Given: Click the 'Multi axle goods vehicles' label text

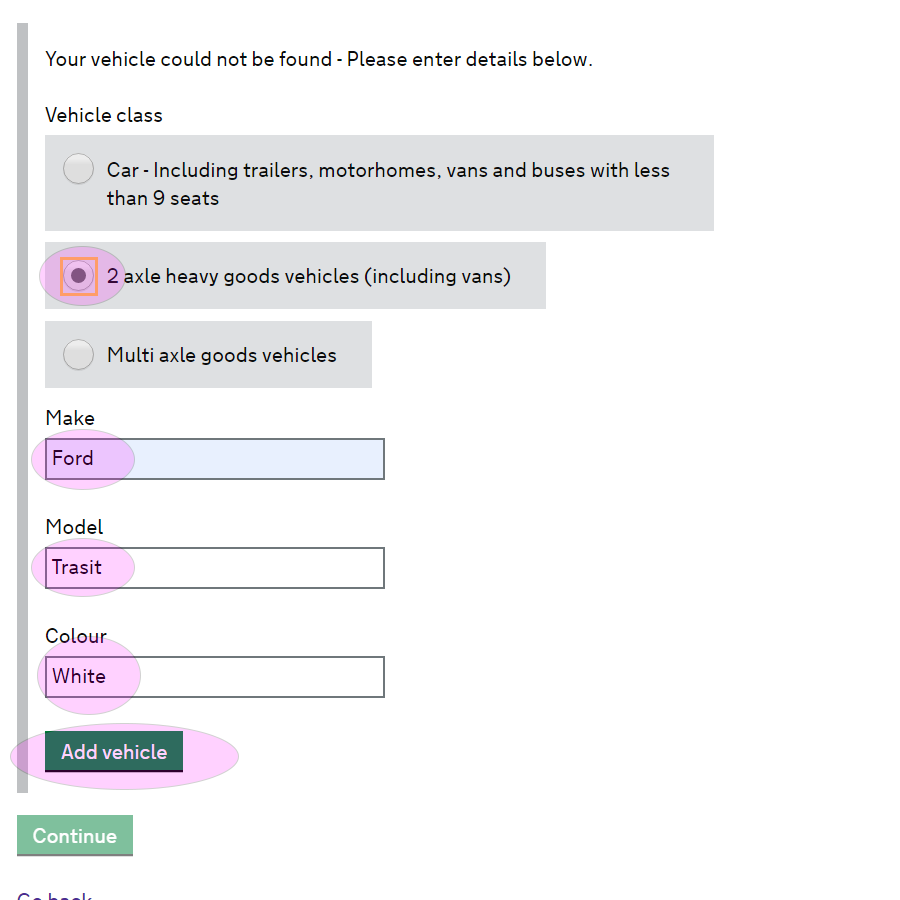Looking at the screenshot, I should pyautogui.click(x=222, y=355).
